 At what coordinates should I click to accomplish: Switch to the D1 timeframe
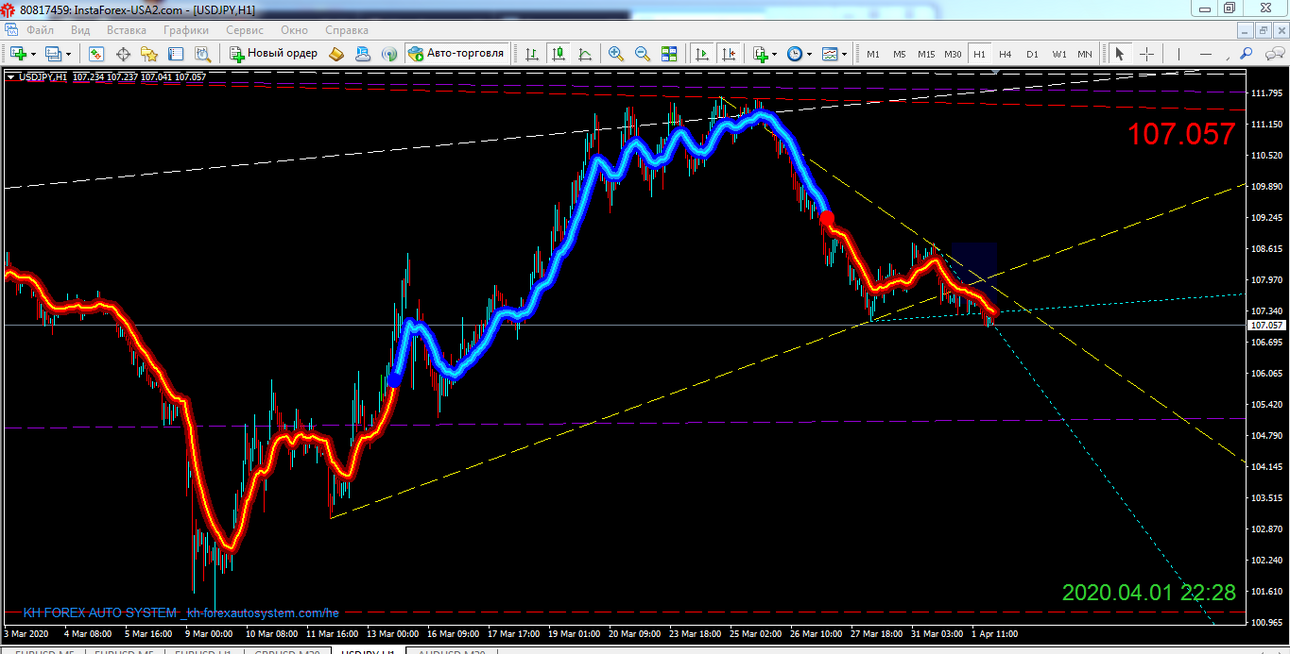(x=1032, y=53)
